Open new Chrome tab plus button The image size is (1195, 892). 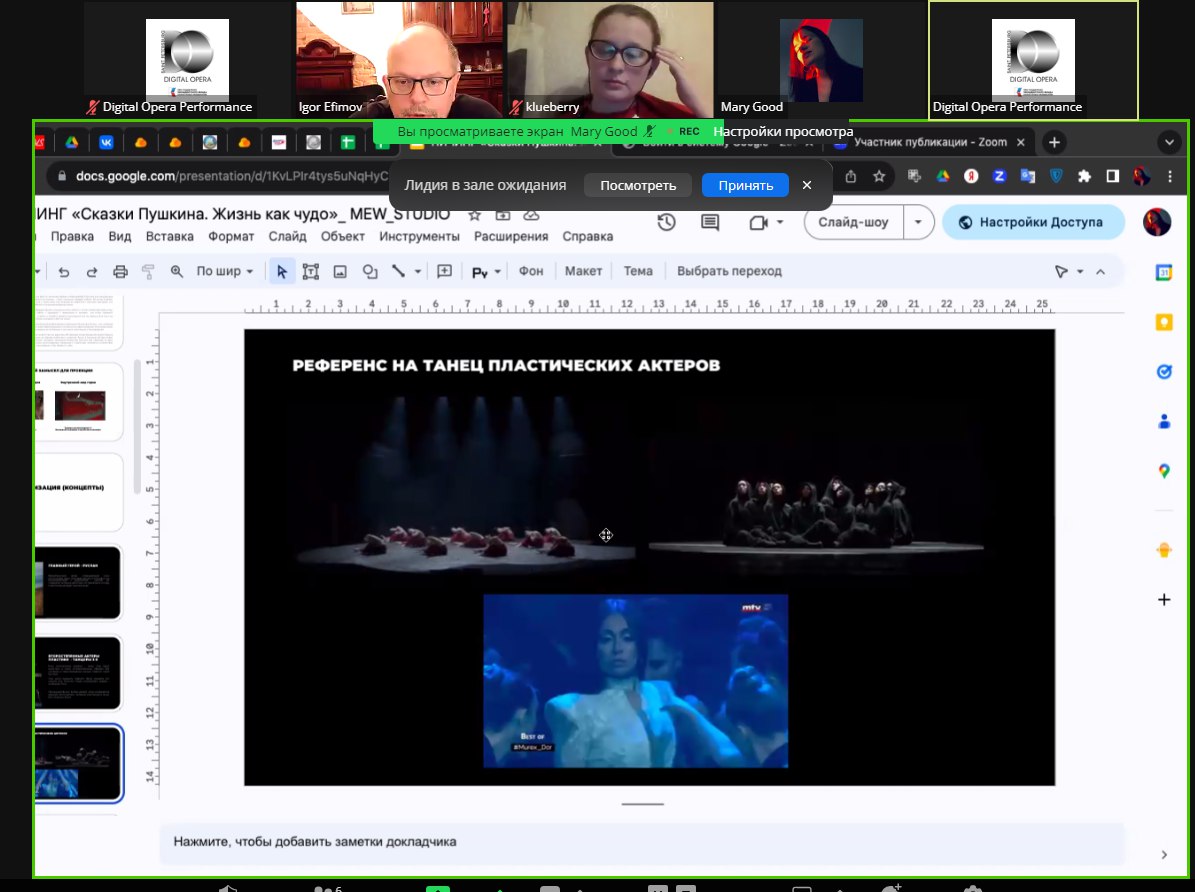click(1054, 143)
